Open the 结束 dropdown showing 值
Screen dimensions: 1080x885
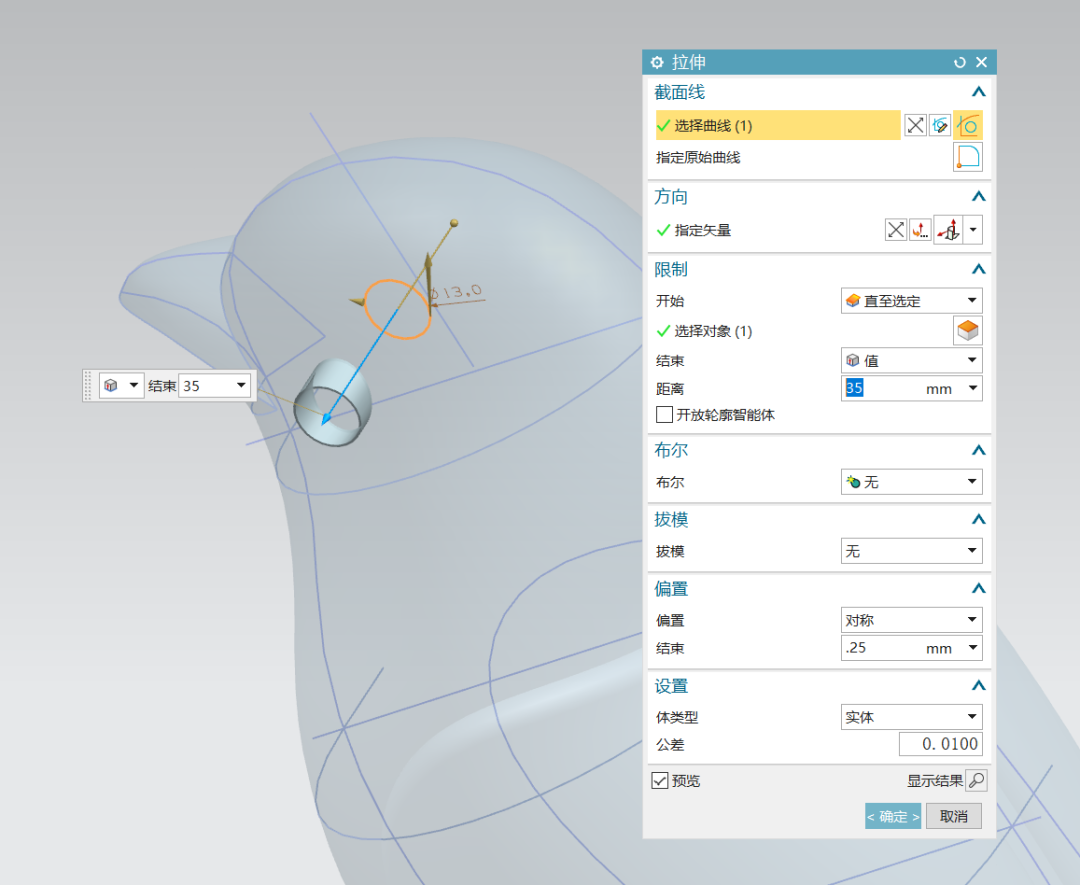pos(910,360)
